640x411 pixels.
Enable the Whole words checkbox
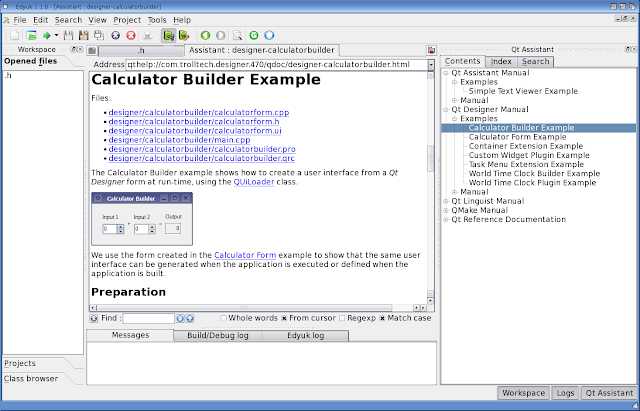(223, 318)
